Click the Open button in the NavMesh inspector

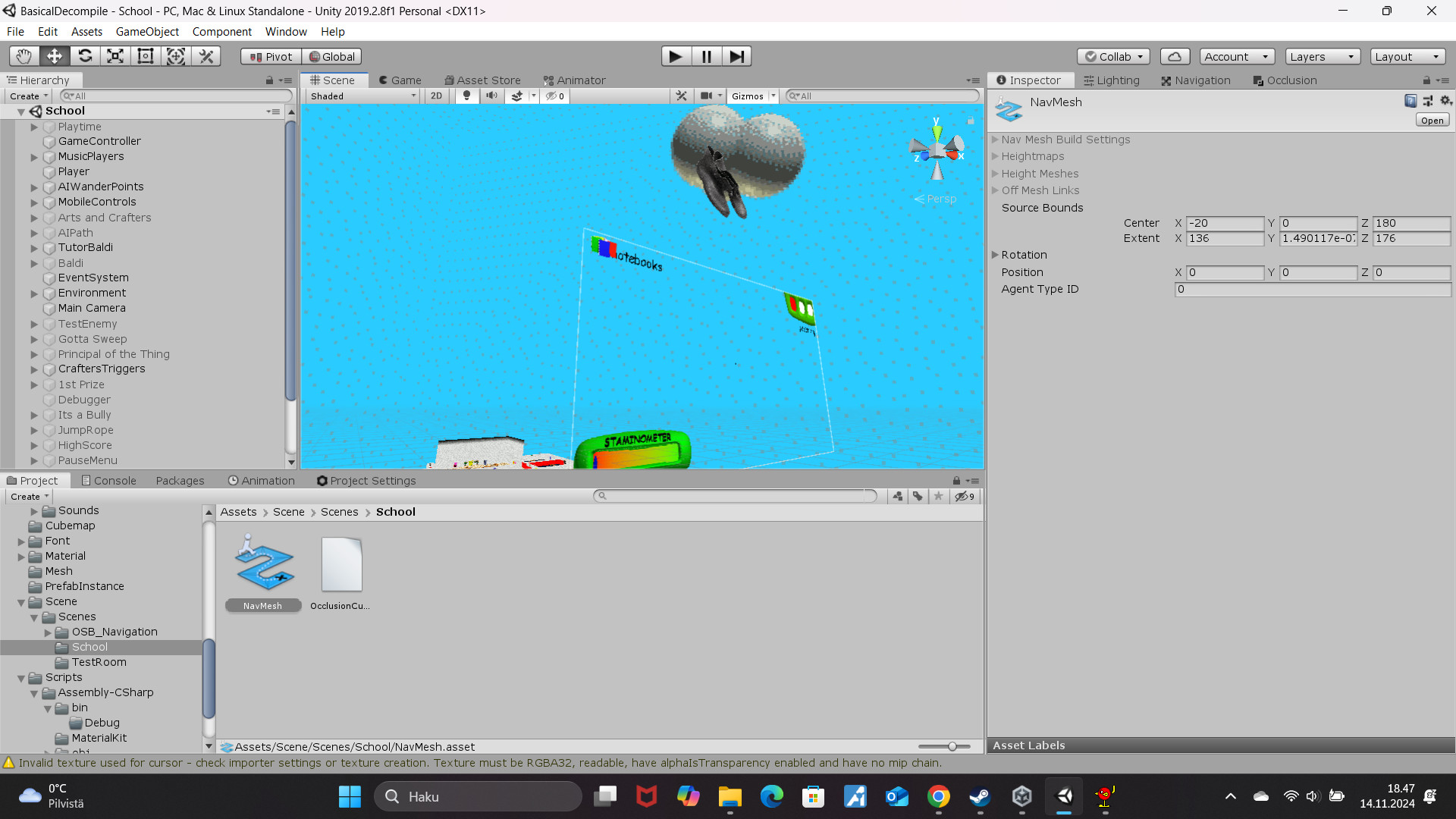pos(1431,120)
